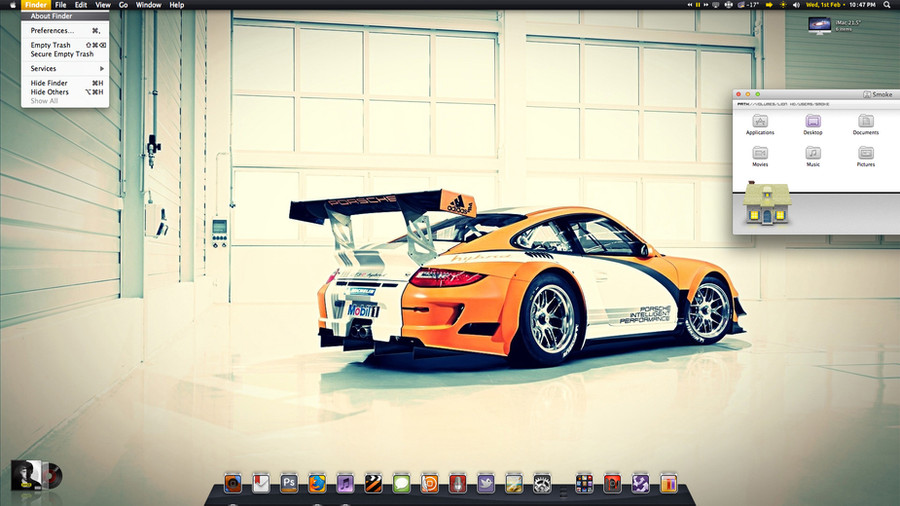Select Hide Others
Screen dimensions: 900x506
pyautogui.click(x=65, y=92)
